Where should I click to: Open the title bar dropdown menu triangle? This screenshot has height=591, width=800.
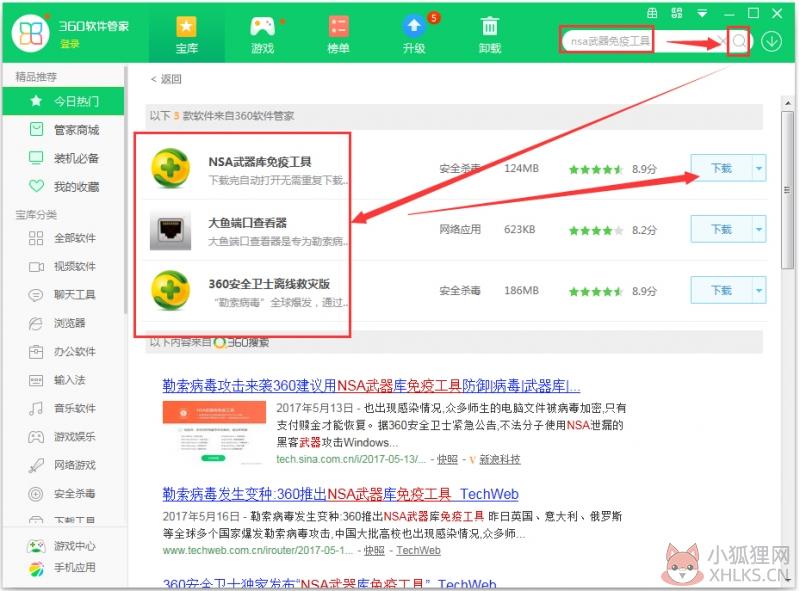pos(702,13)
